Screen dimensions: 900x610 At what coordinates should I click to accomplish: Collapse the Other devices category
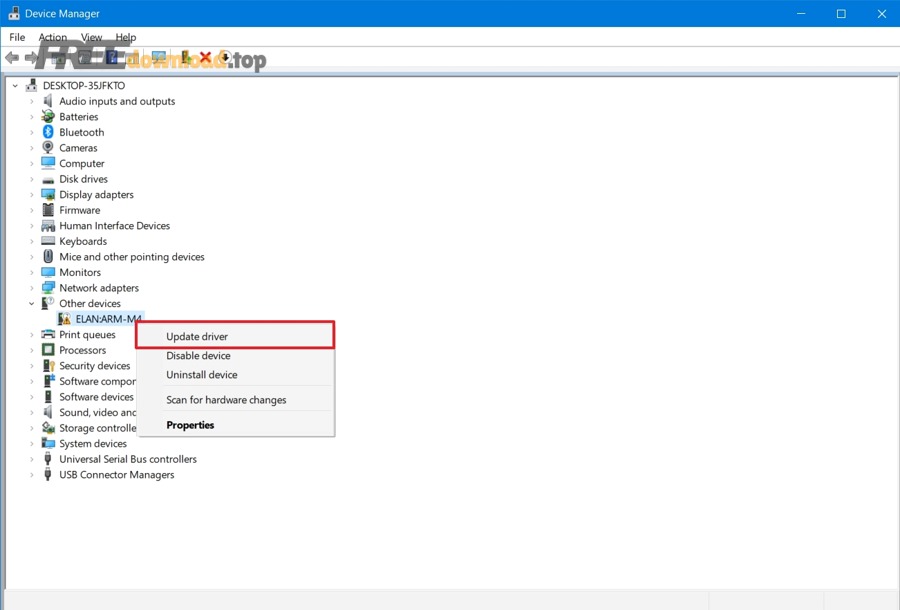(32, 303)
